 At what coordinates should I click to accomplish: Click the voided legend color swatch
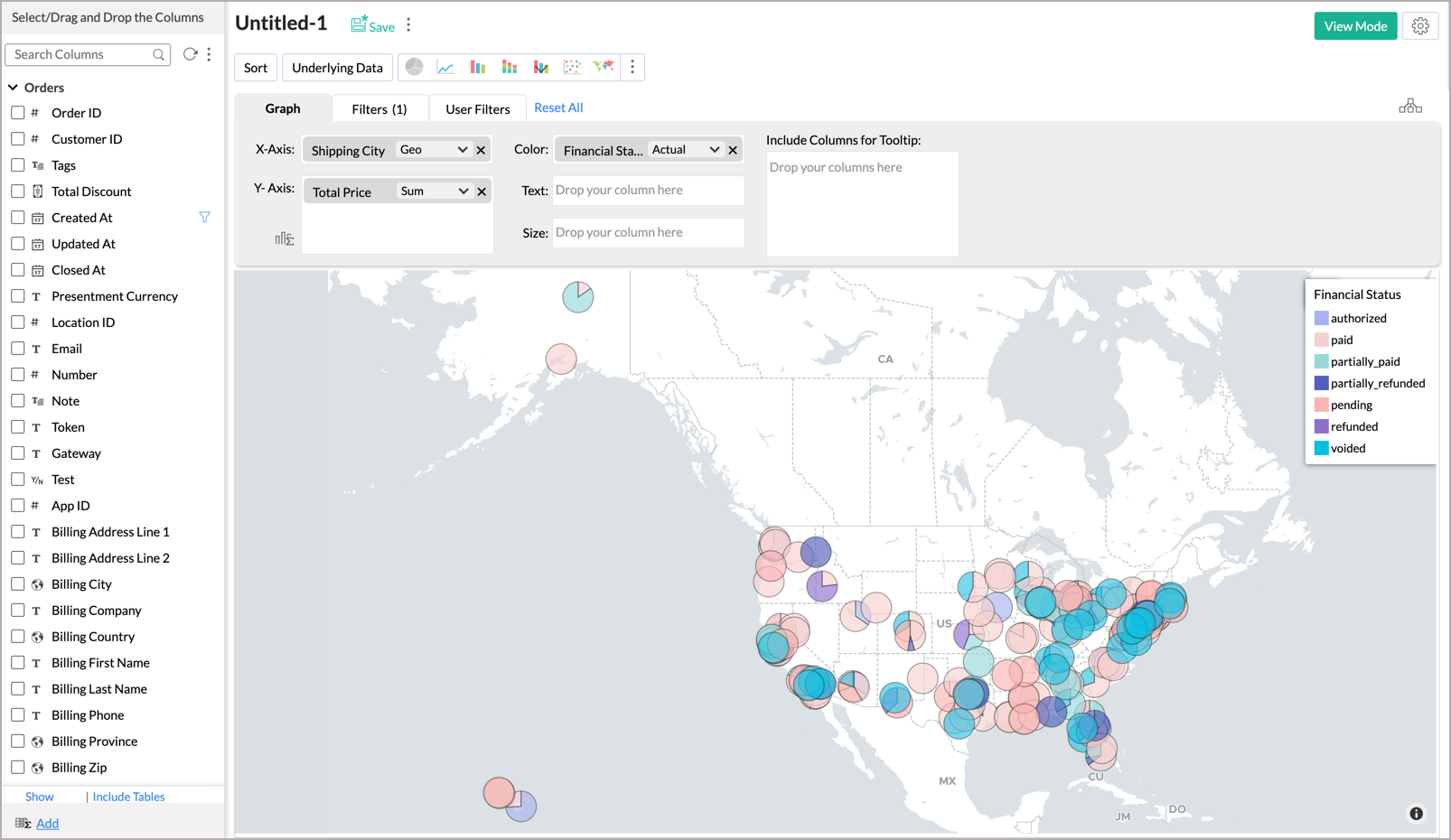(x=1321, y=449)
